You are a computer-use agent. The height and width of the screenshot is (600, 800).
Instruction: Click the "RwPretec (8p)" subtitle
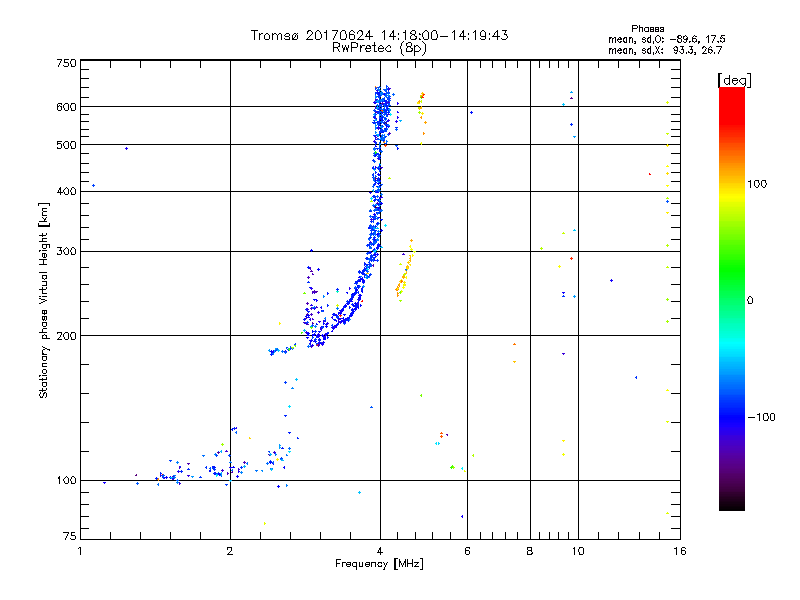[379, 48]
